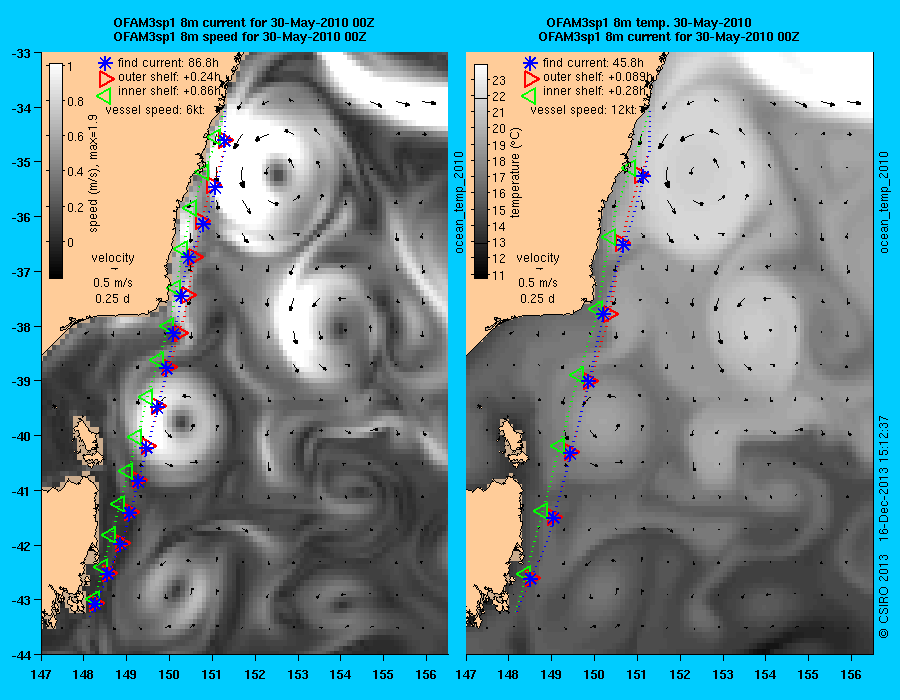Click the '23' tick on temperature colorbar

(499, 80)
